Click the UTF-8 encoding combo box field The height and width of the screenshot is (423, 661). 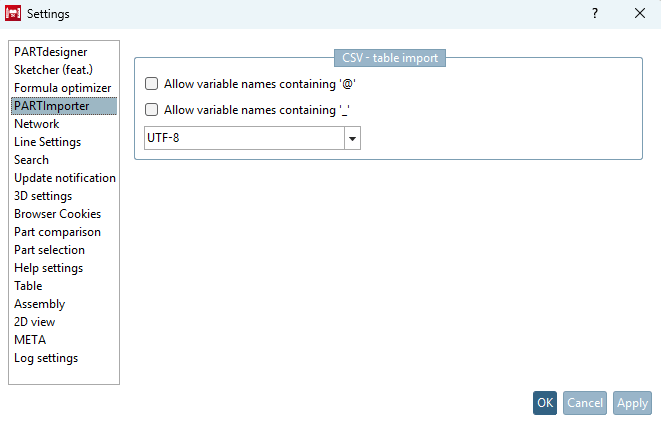coord(243,138)
